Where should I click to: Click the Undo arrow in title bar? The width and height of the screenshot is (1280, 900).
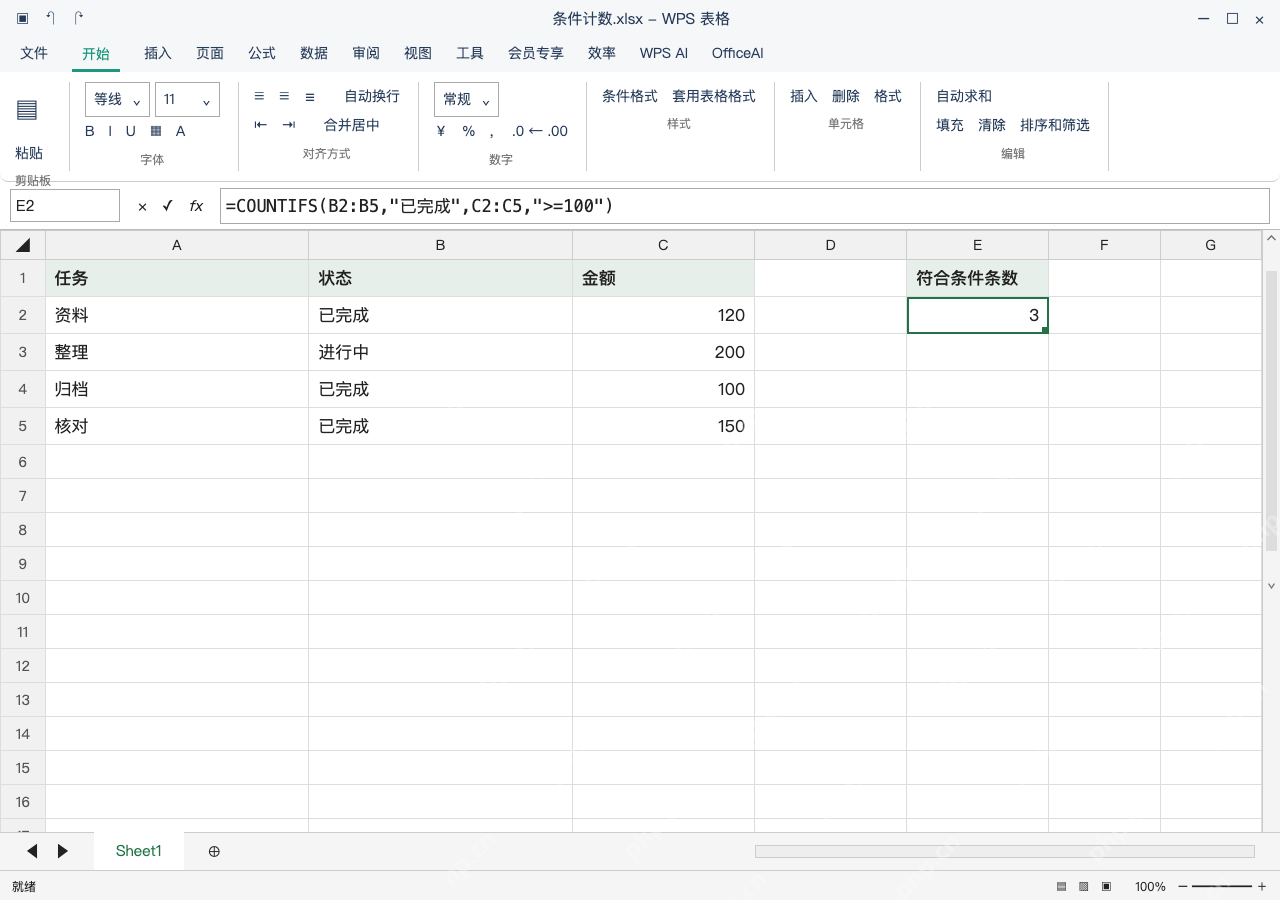point(50,19)
